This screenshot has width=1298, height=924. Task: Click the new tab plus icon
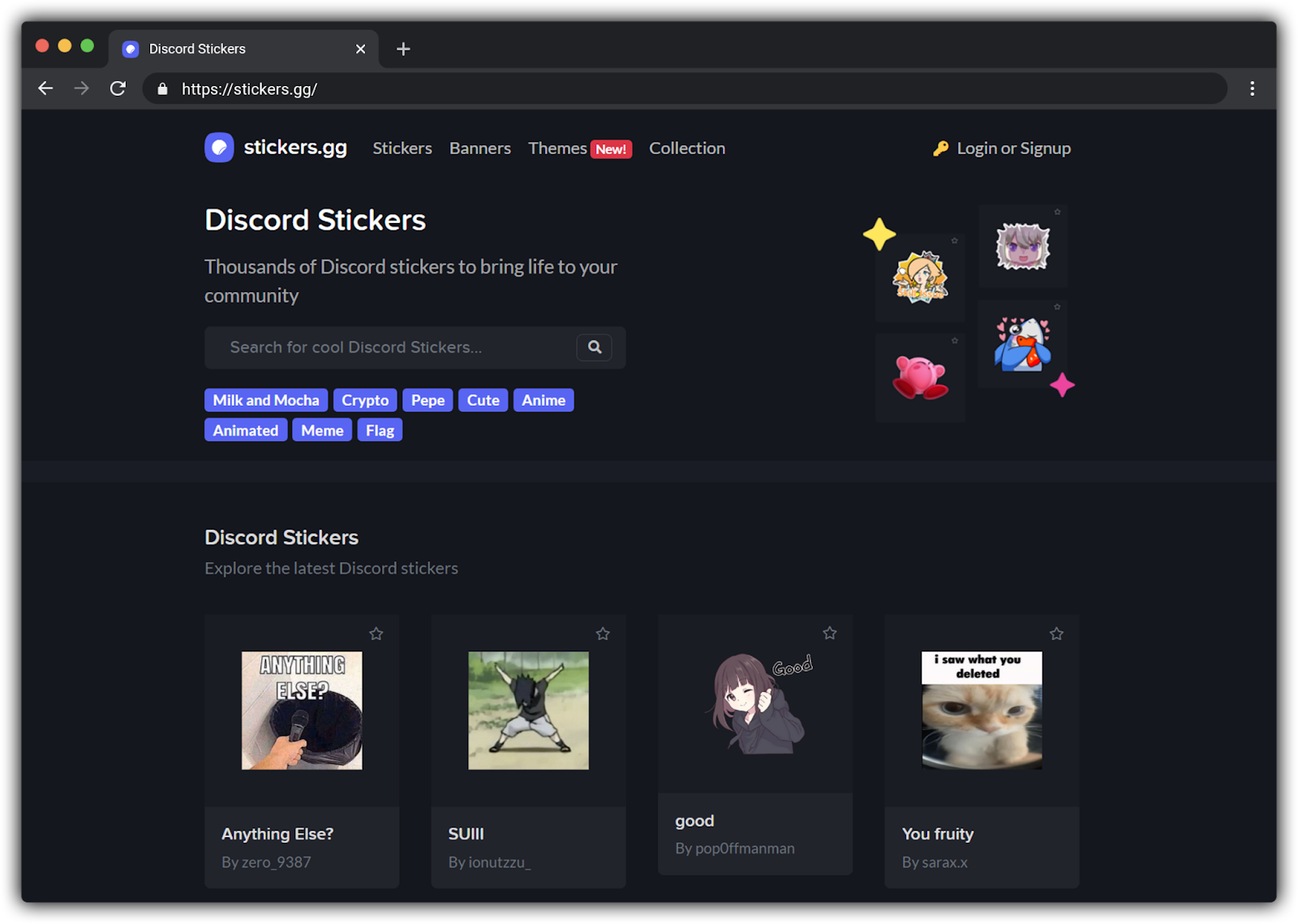(403, 49)
